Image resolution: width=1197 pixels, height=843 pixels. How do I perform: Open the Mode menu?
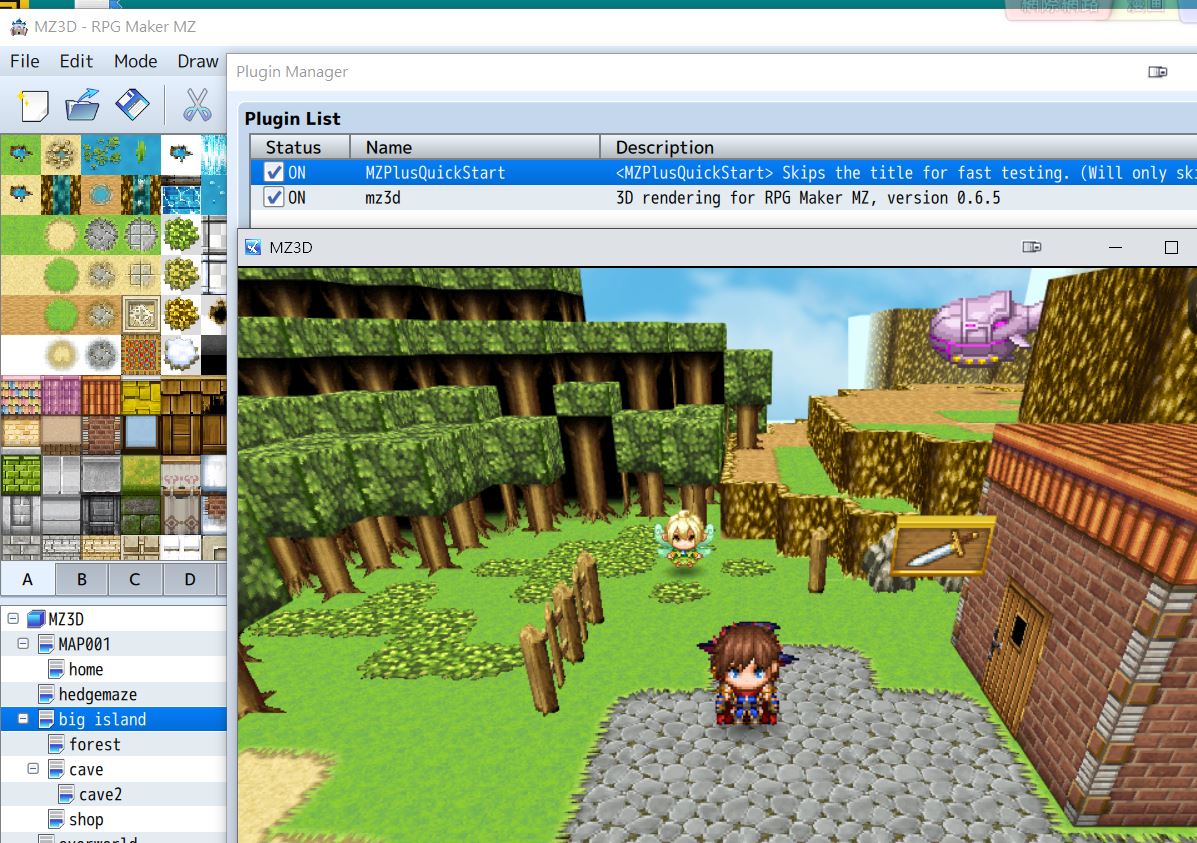135,61
